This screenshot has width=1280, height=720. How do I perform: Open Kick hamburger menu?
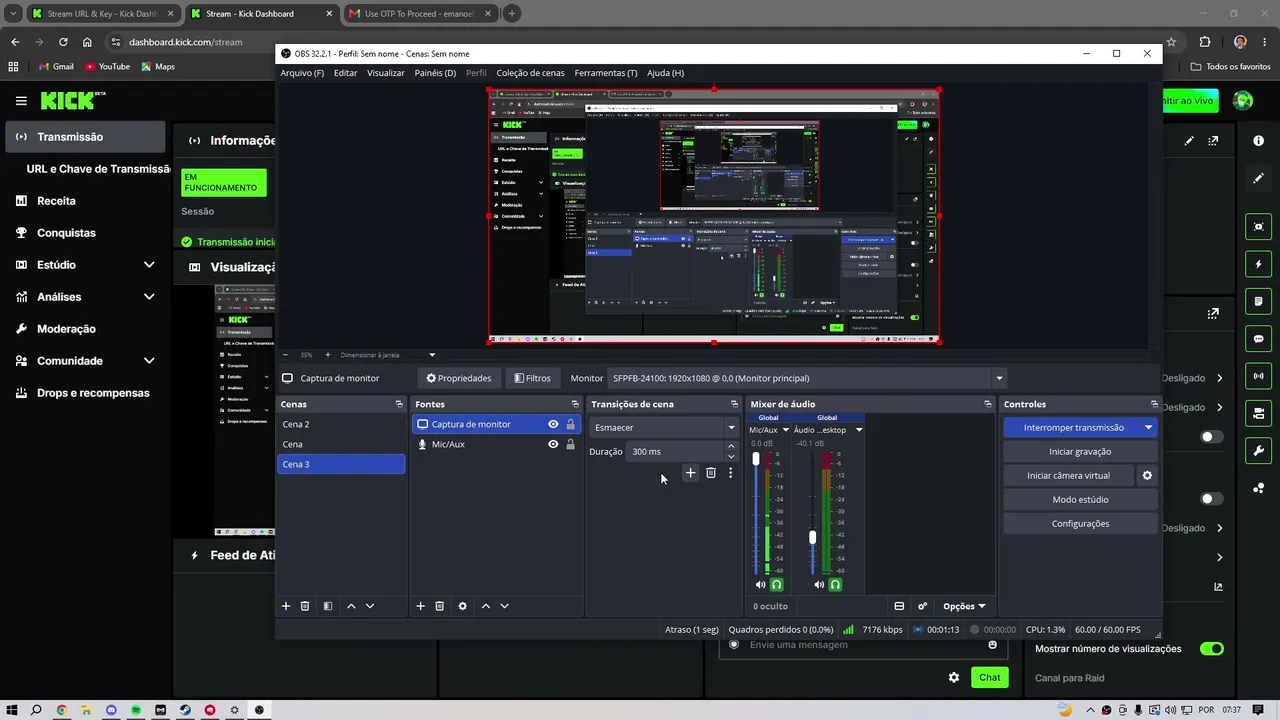(x=21, y=101)
